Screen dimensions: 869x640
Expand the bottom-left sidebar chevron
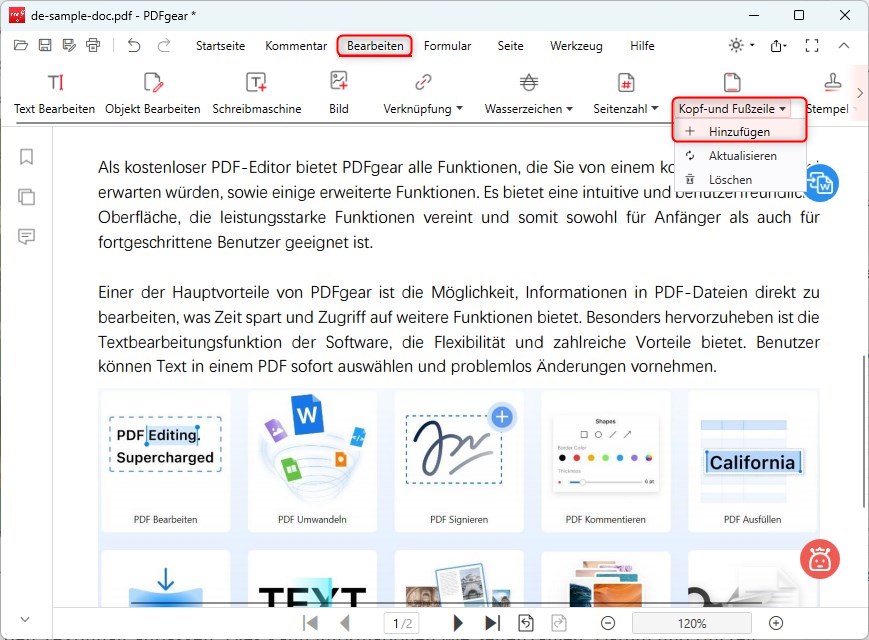tap(25, 619)
